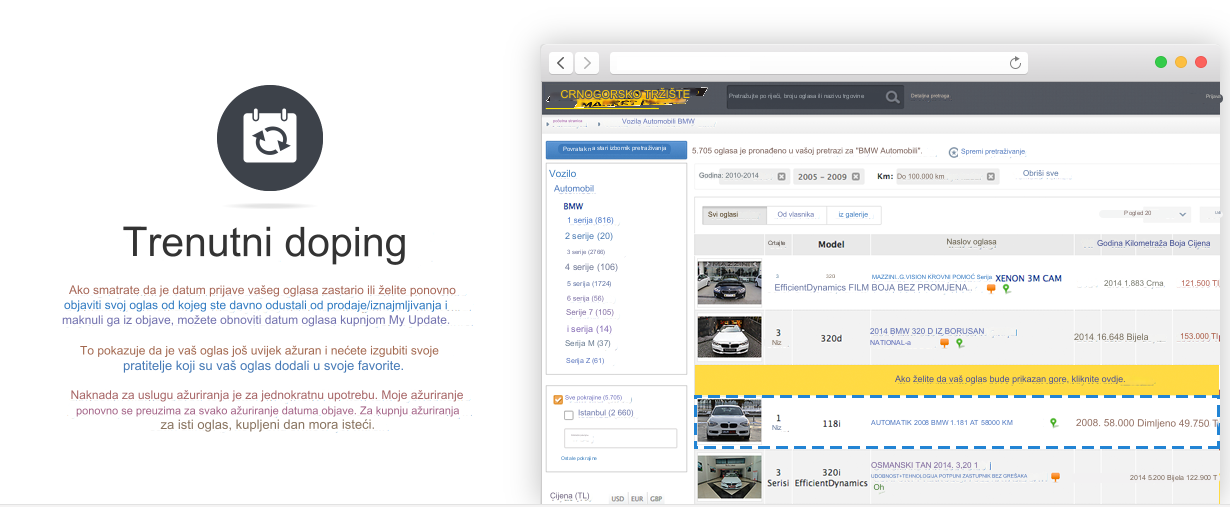The height and width of the screenshot is (507, 1230).
Task: Filter by Serija M (37)
Action: click(x=588, y=343)
